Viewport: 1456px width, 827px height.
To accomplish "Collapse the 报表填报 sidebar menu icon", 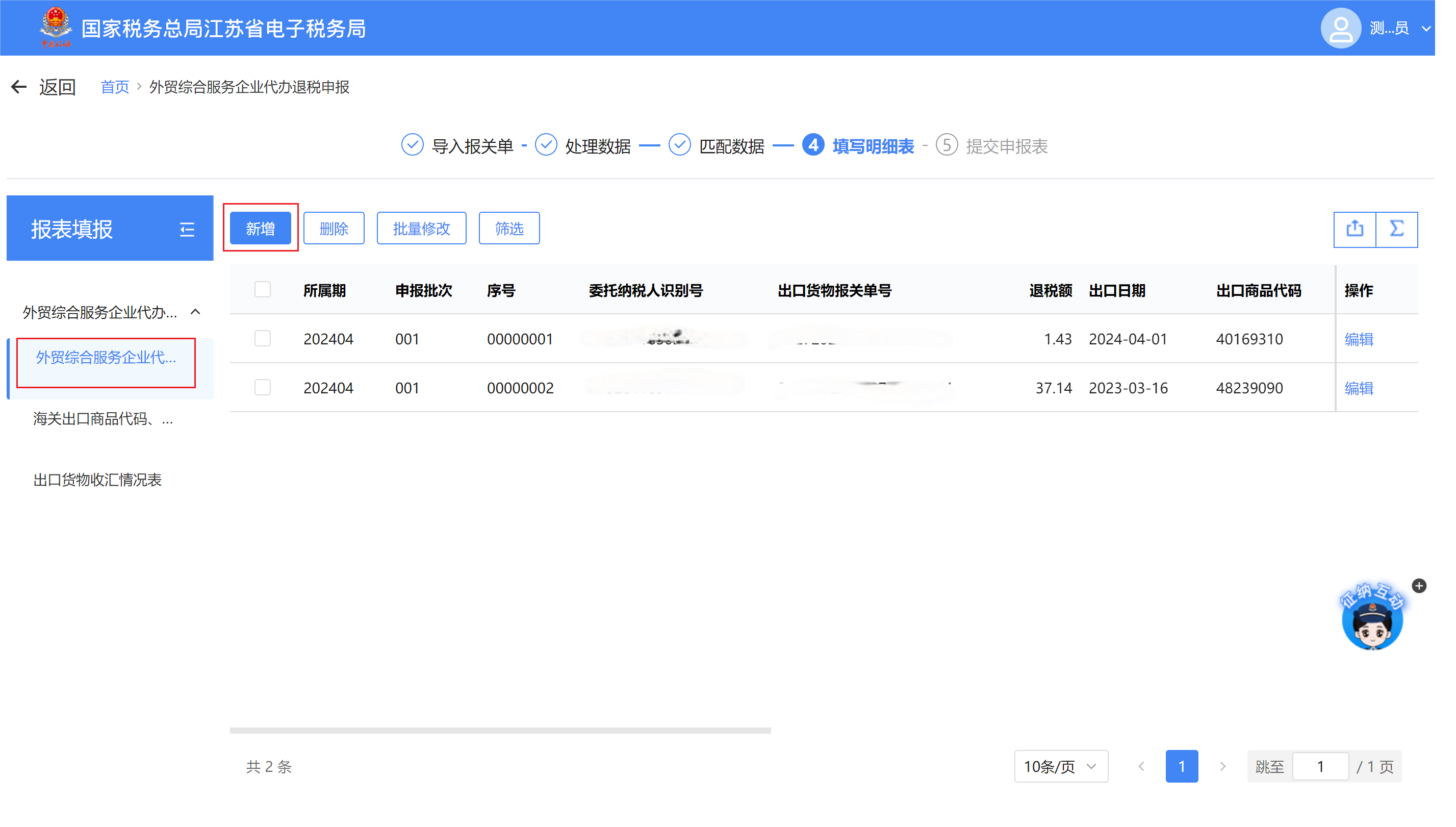I will pos(187,230).
